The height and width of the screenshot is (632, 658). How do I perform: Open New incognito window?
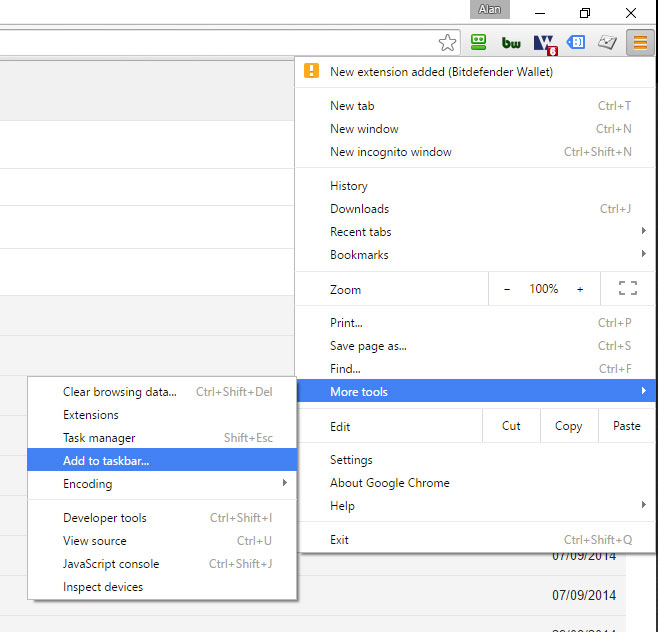(x=475, y=152)
